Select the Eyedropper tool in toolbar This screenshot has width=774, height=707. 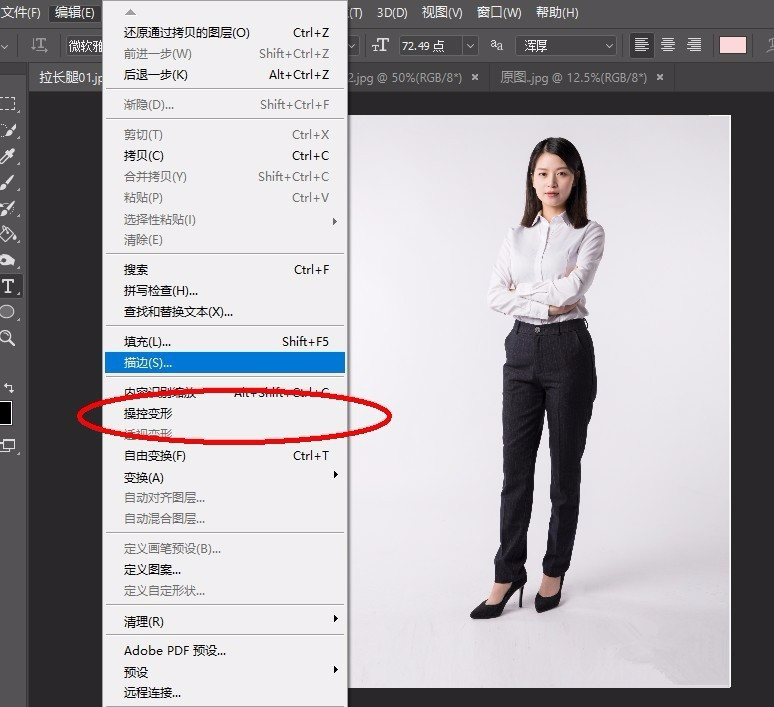pos(8,156)
